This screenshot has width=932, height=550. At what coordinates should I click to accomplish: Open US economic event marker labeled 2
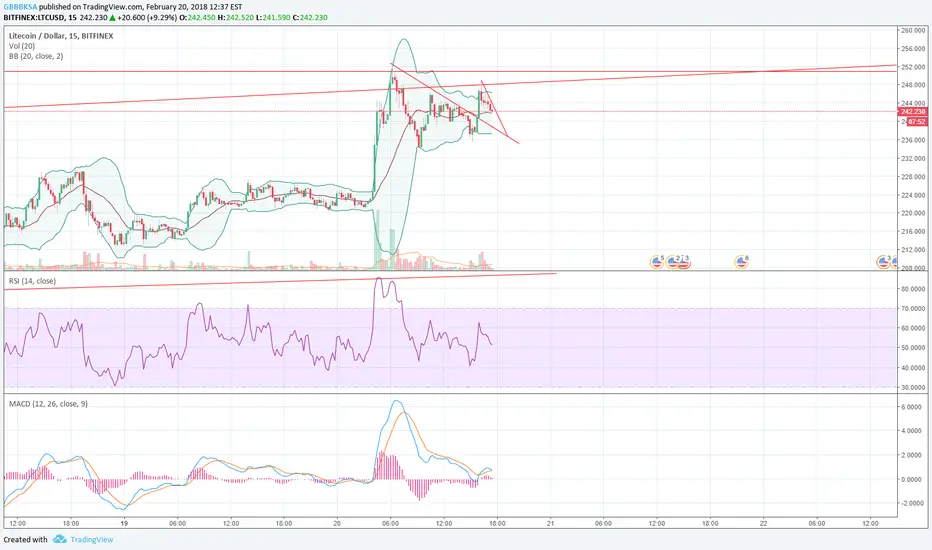673,261
